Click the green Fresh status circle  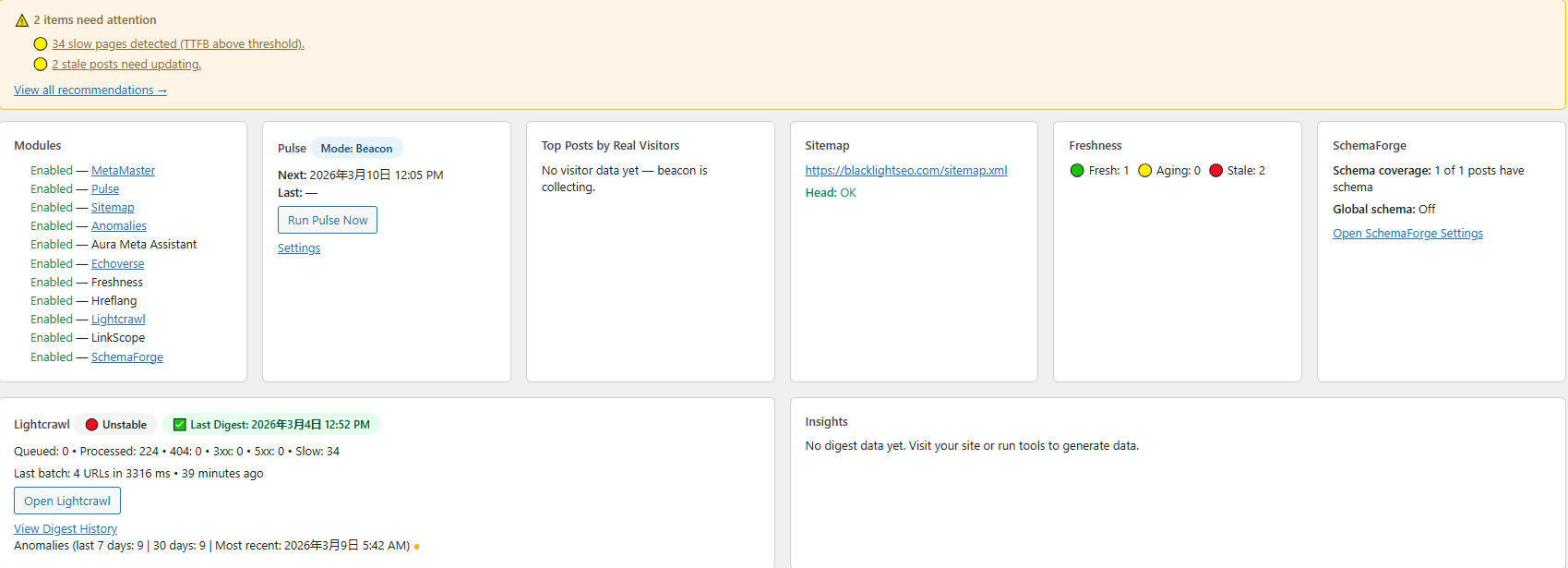(x=1077, y=171)
